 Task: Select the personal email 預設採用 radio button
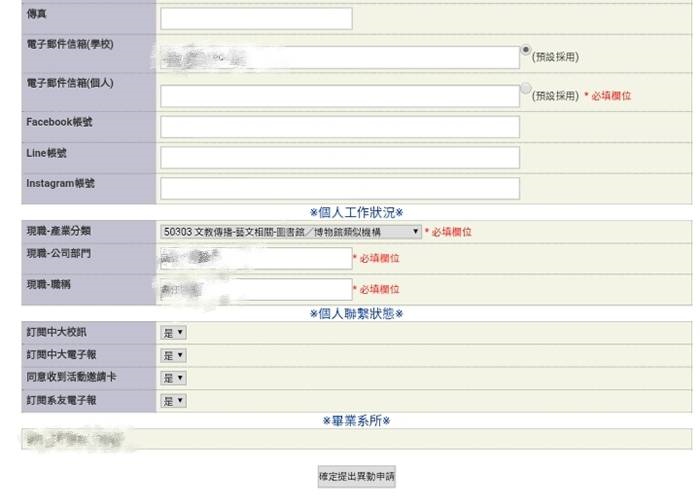526,88
